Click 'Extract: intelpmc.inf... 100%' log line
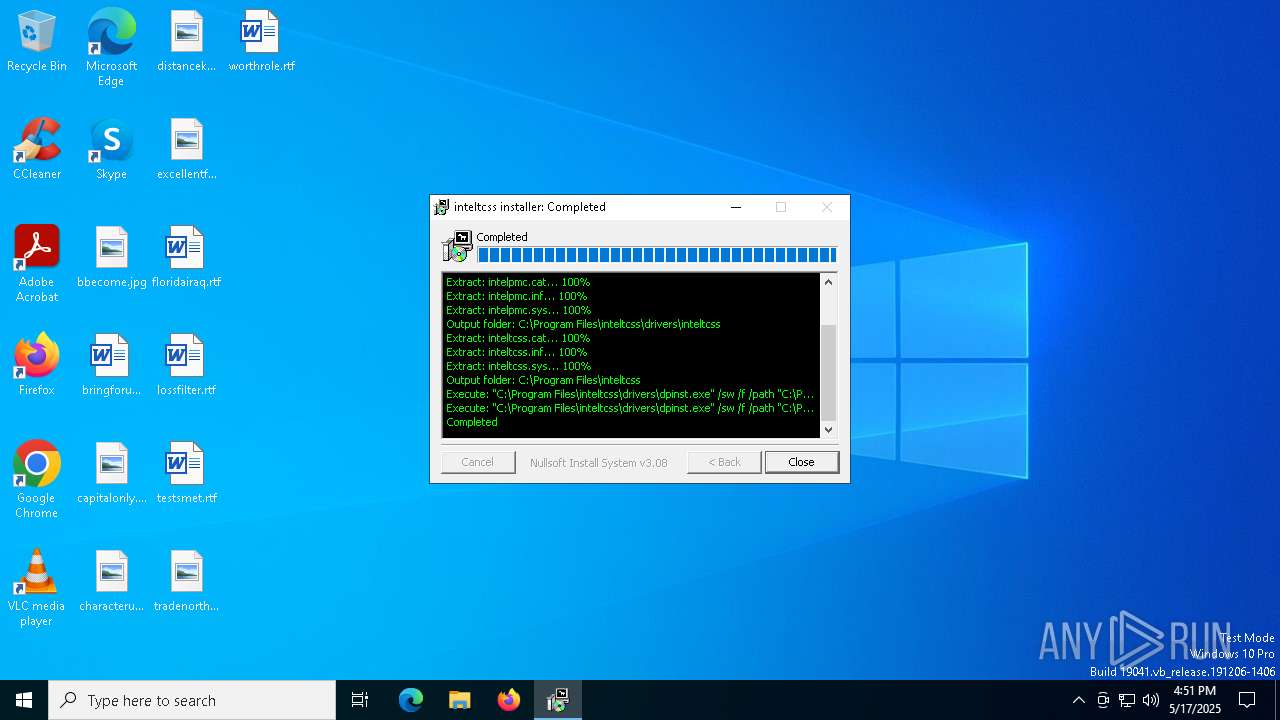 tap(517, 296)
